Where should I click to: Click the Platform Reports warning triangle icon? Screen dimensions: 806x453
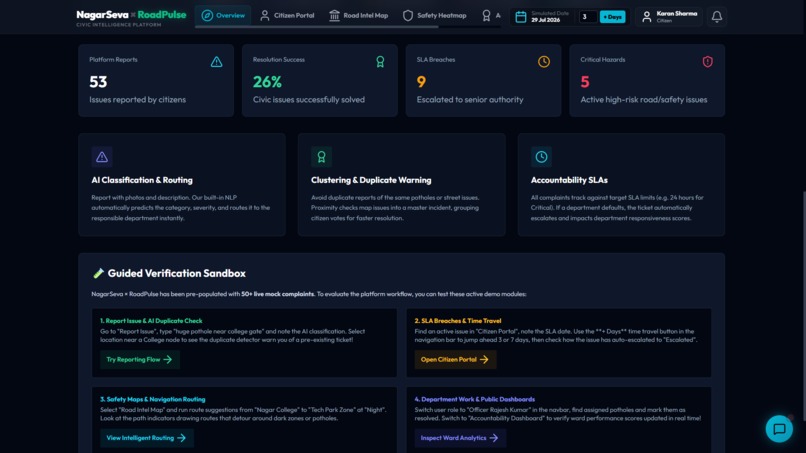(216, 62)
